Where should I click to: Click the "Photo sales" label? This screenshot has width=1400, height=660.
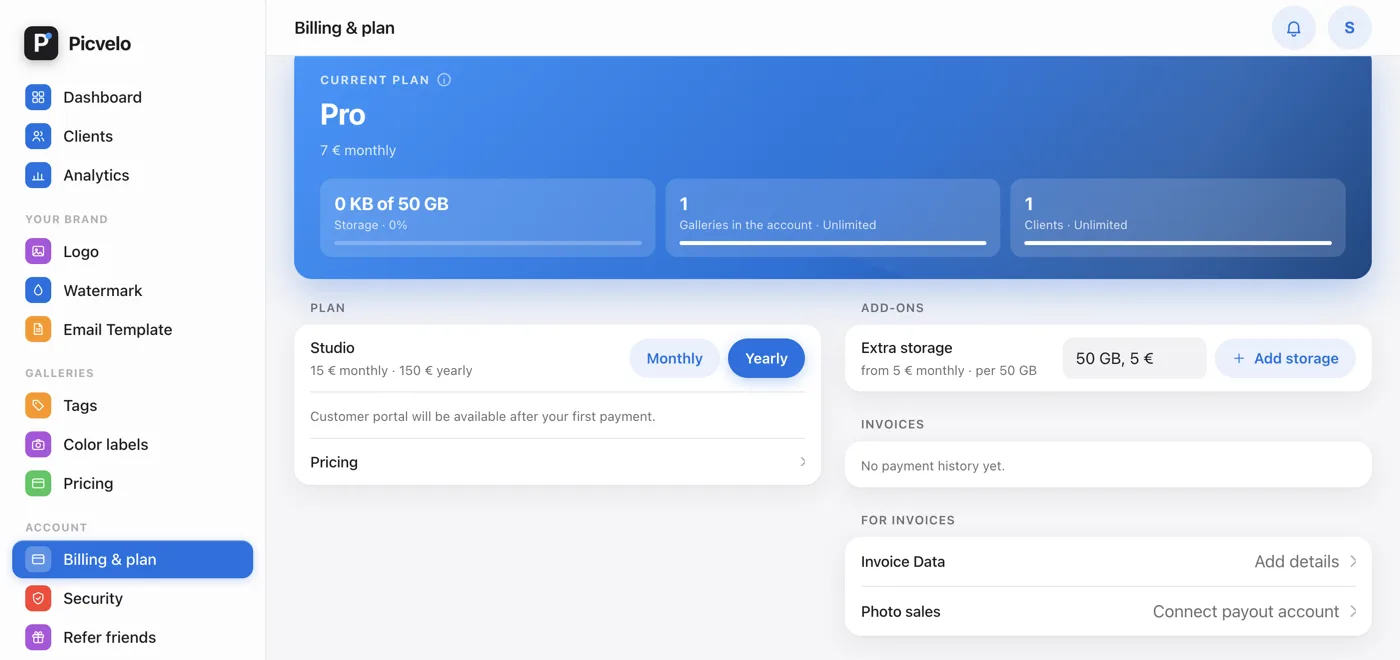tap(901, 611)
